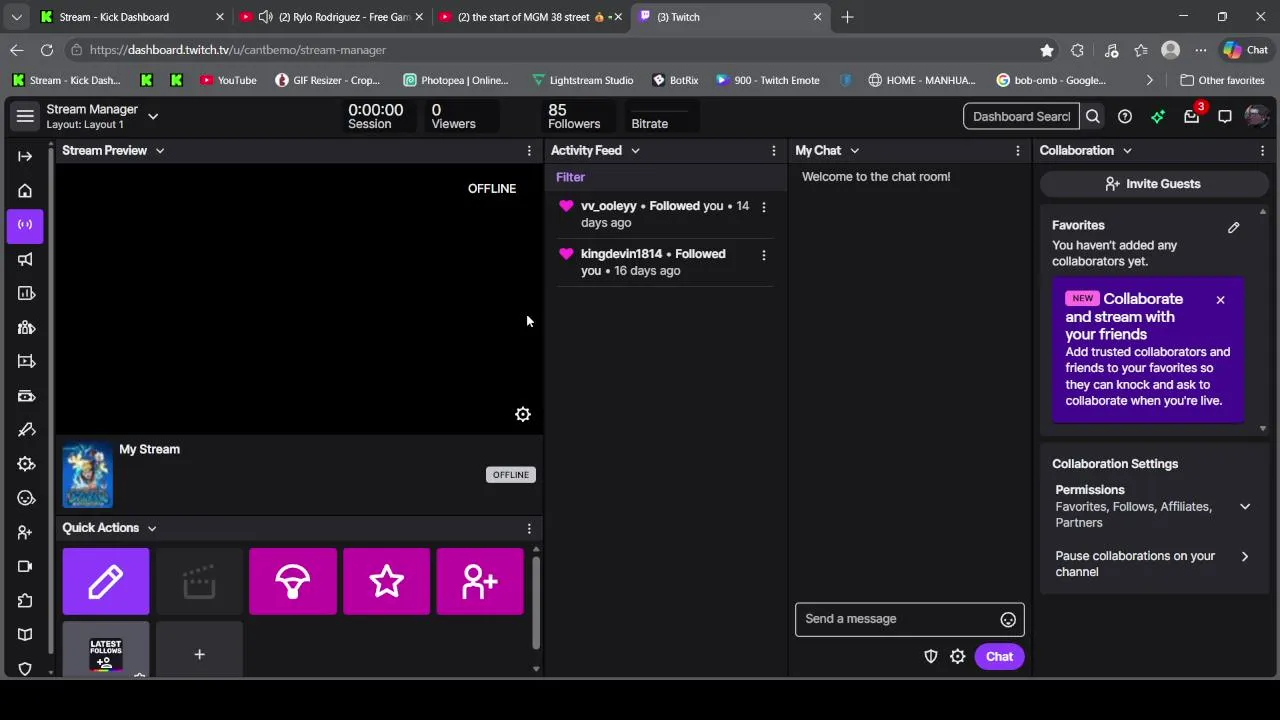Click the Filter link in Activity Feed
The height and width of the screenshot is (720, 1280).
coord(570,177)
